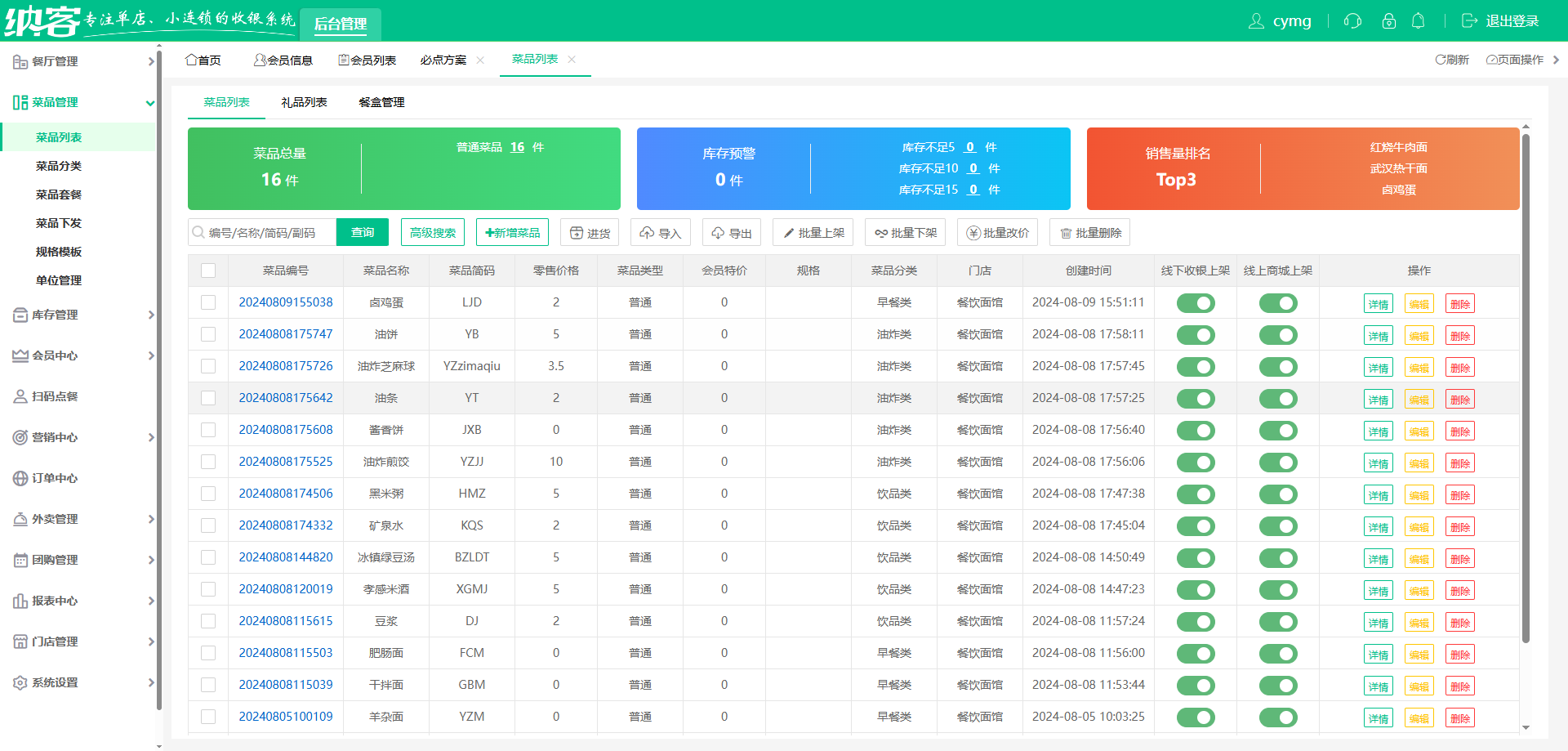Select 菜品分类 in the sidebar
Screen dimensions: 1568x751
(59, 166)
